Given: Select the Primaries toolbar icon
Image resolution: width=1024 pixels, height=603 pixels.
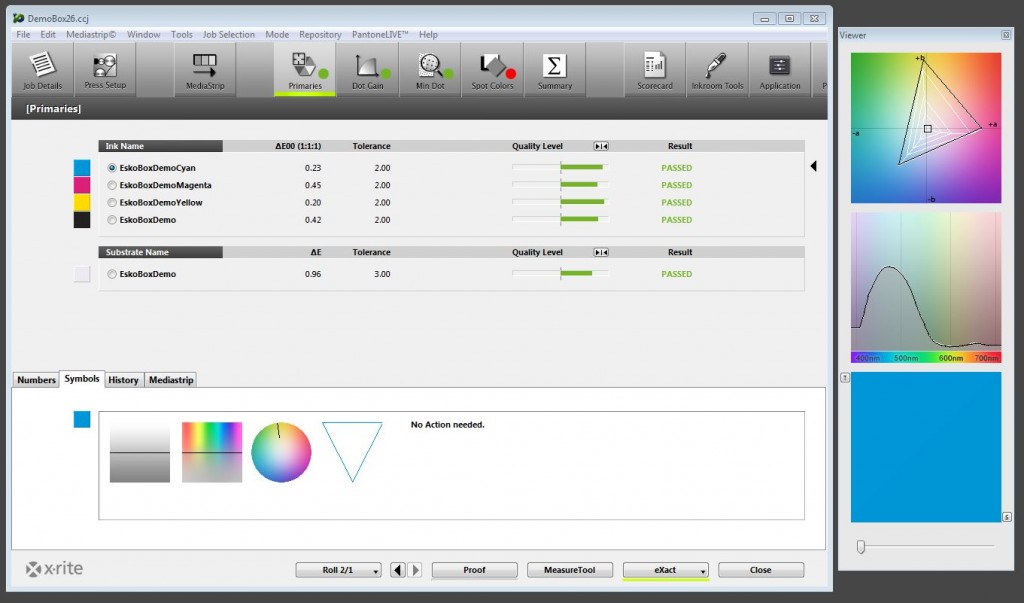Looking at the screenshot, I should coord(305,70).
